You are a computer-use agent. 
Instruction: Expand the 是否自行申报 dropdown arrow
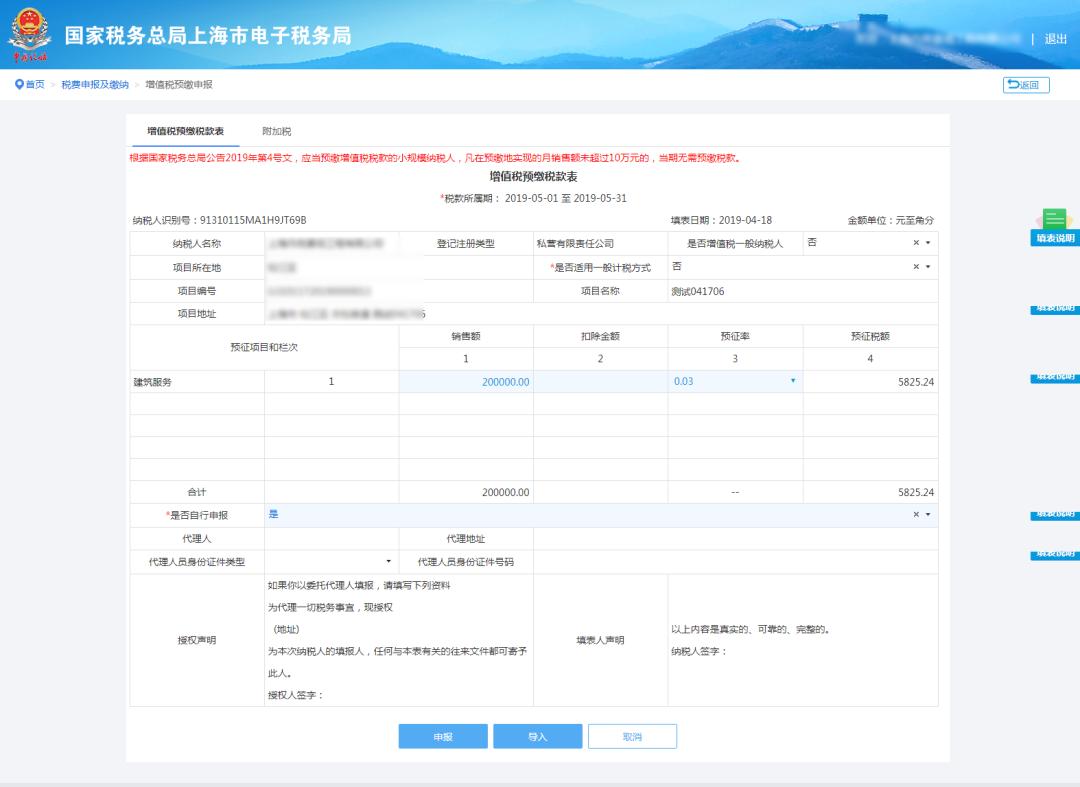(928, 515)
